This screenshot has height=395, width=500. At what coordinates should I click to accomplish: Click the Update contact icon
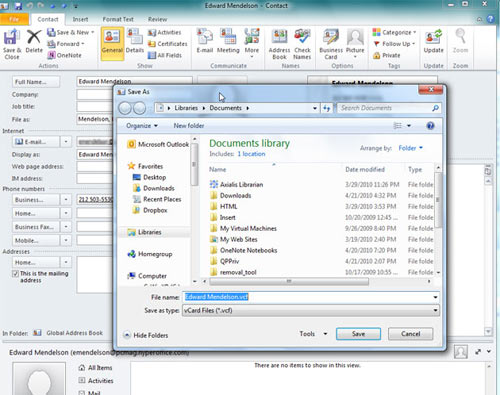pos(433,41)
